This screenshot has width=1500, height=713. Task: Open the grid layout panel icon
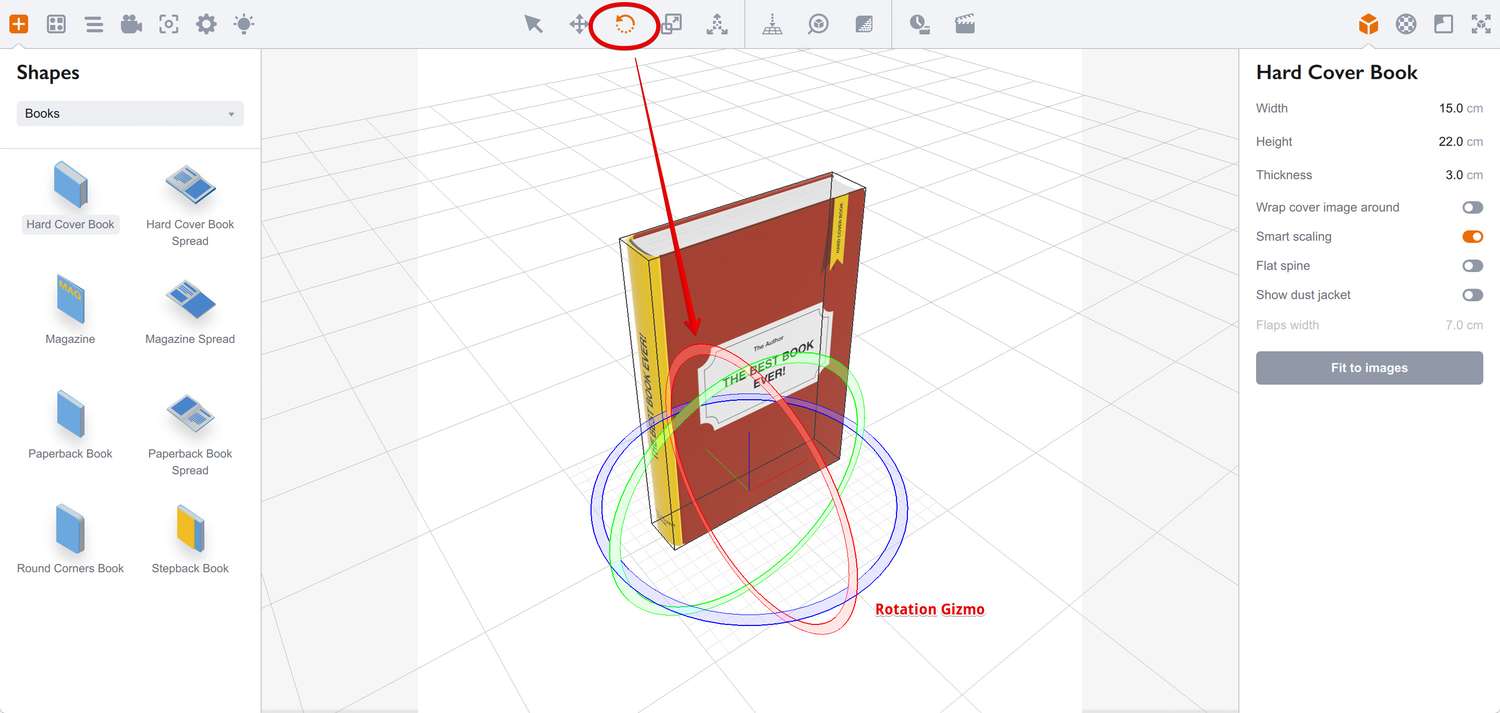[x=56, y=24]
